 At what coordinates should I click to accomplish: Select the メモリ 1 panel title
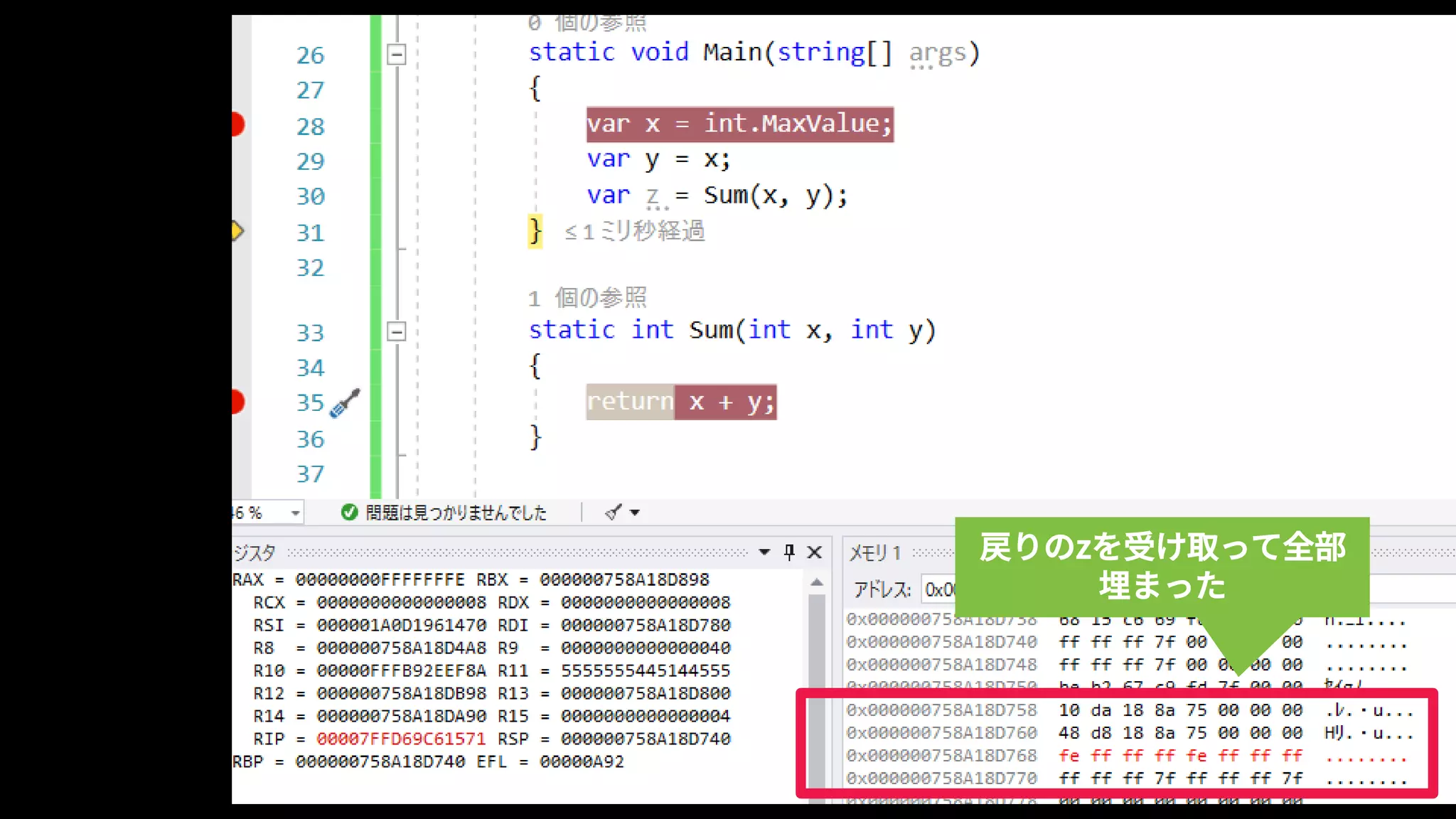pyautogui.click(x=875, y=552)
